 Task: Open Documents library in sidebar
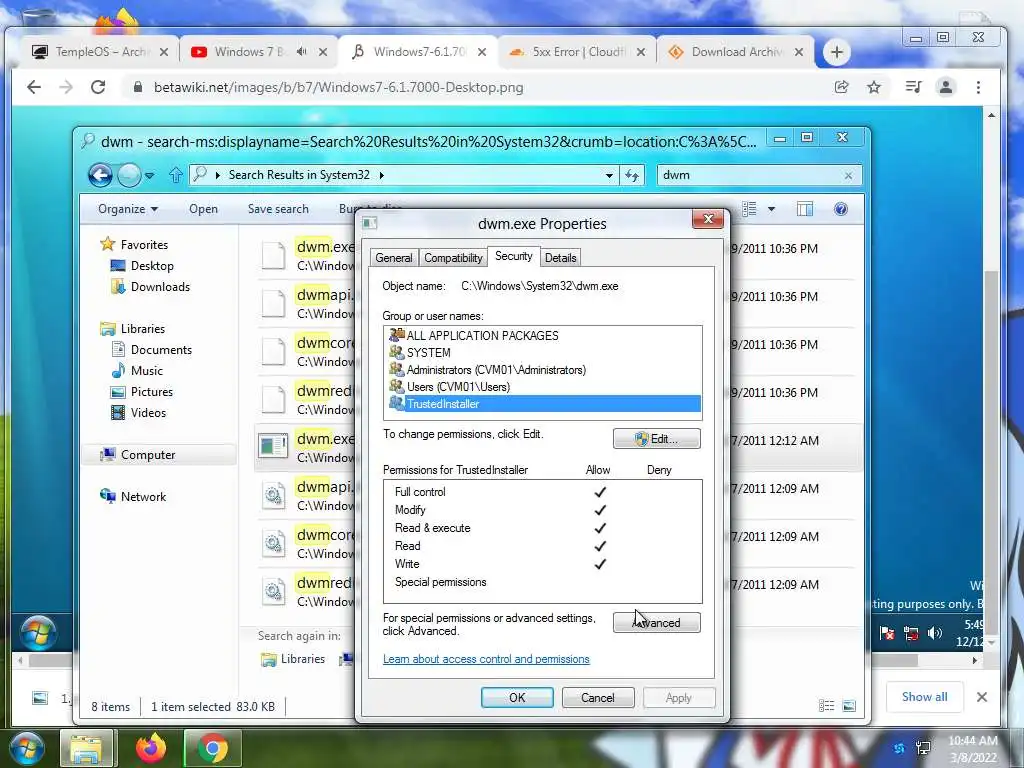click(x=152, y=349)
